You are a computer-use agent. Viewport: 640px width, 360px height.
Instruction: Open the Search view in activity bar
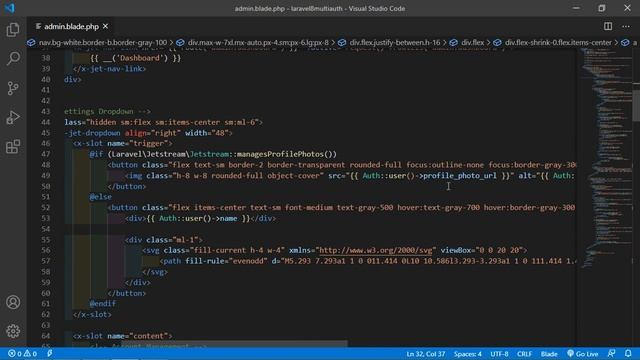coord(13,58)
